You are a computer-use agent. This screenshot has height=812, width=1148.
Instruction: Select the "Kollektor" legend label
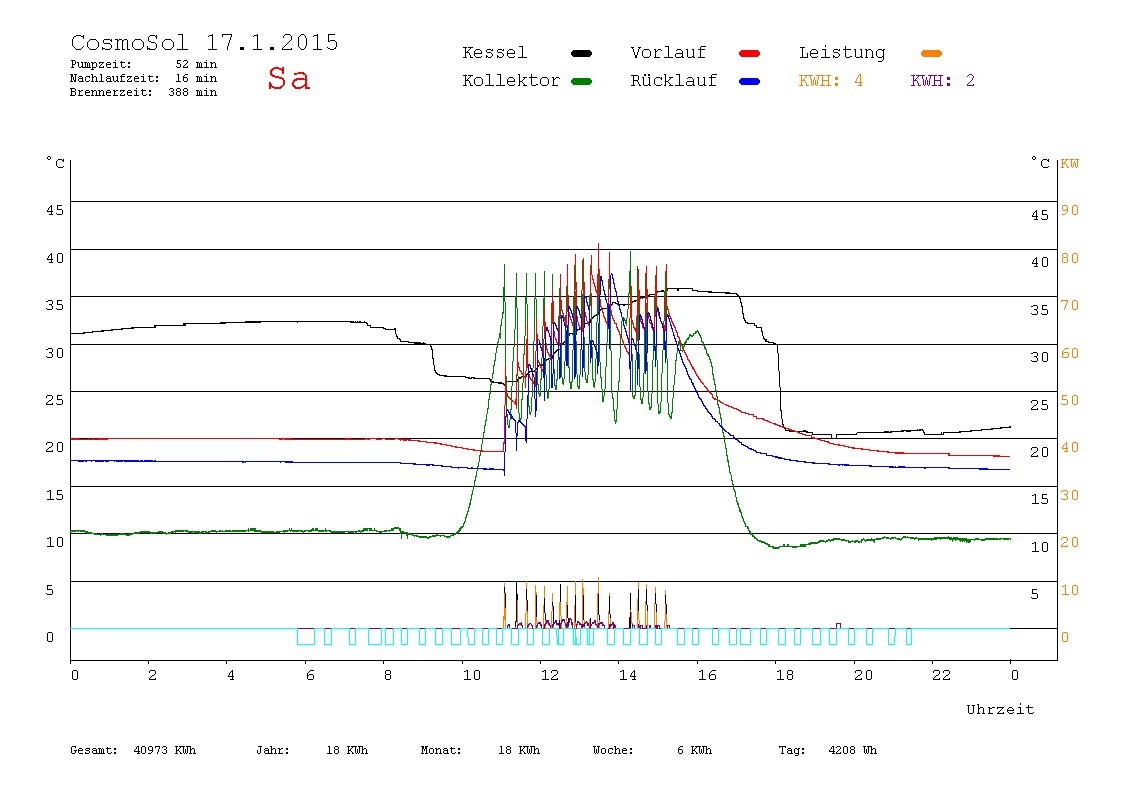point(511,81)
